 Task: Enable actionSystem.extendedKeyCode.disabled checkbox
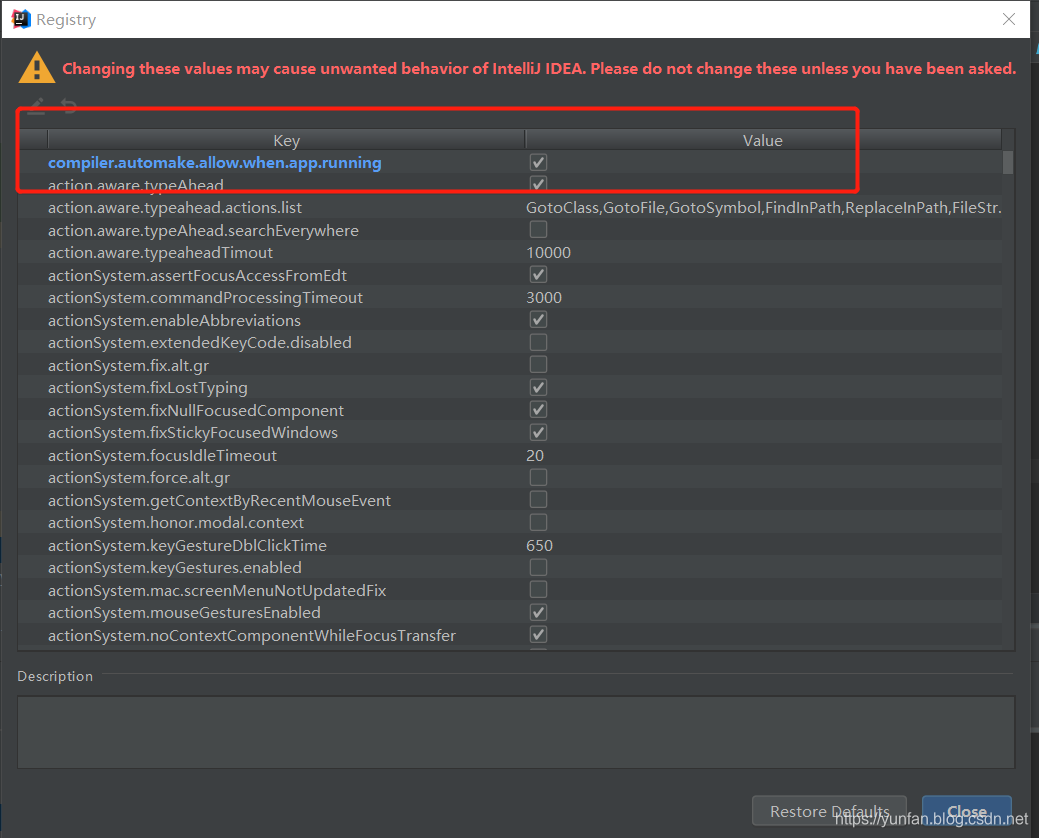(538, 342)
